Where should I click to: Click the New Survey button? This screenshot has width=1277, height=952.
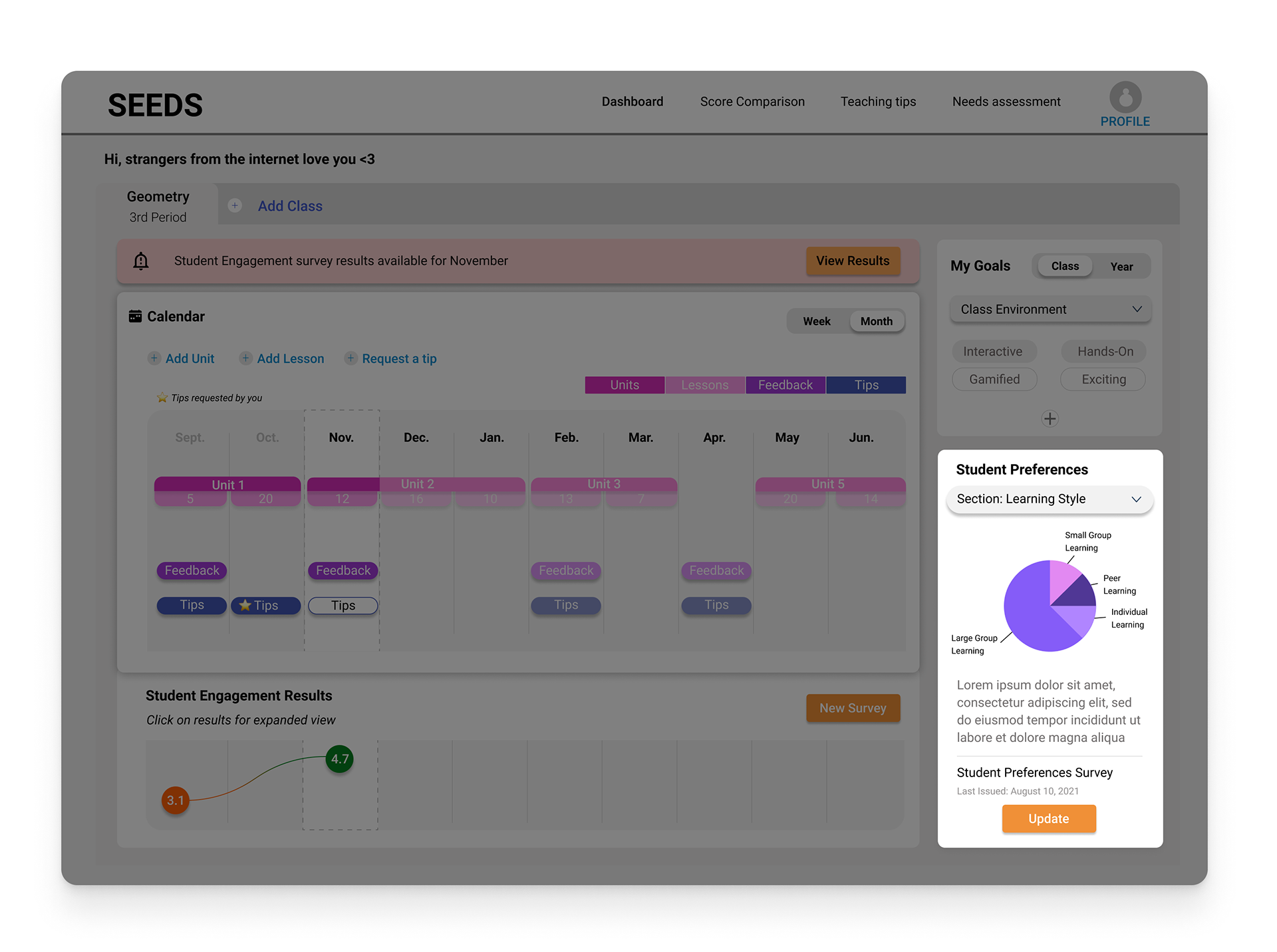(853, 708)
